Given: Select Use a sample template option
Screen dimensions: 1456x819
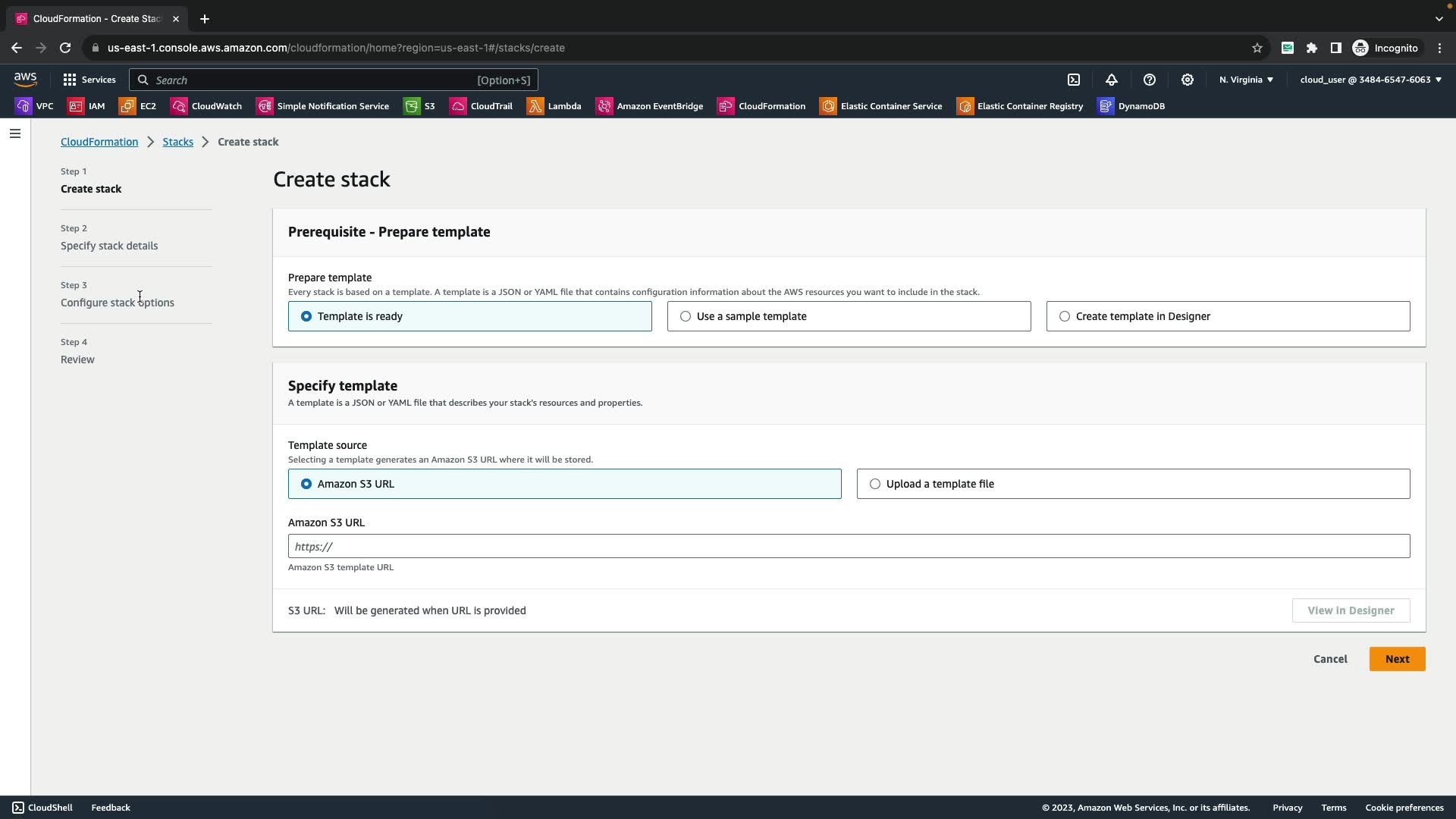Looking at the screenshot, I should click(x=686, y=316).
